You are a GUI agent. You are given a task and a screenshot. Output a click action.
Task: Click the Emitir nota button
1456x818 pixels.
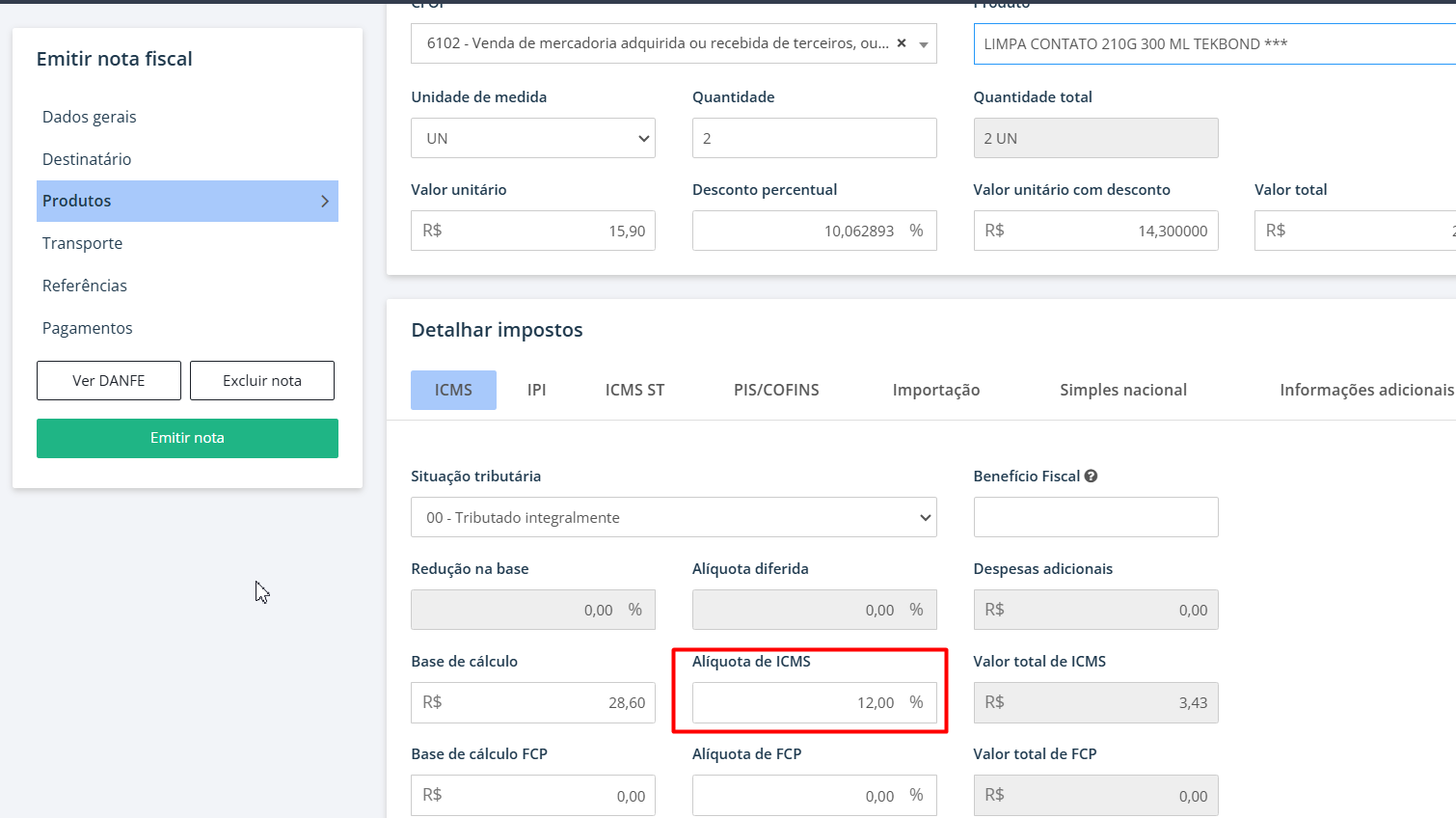[187, 438]
